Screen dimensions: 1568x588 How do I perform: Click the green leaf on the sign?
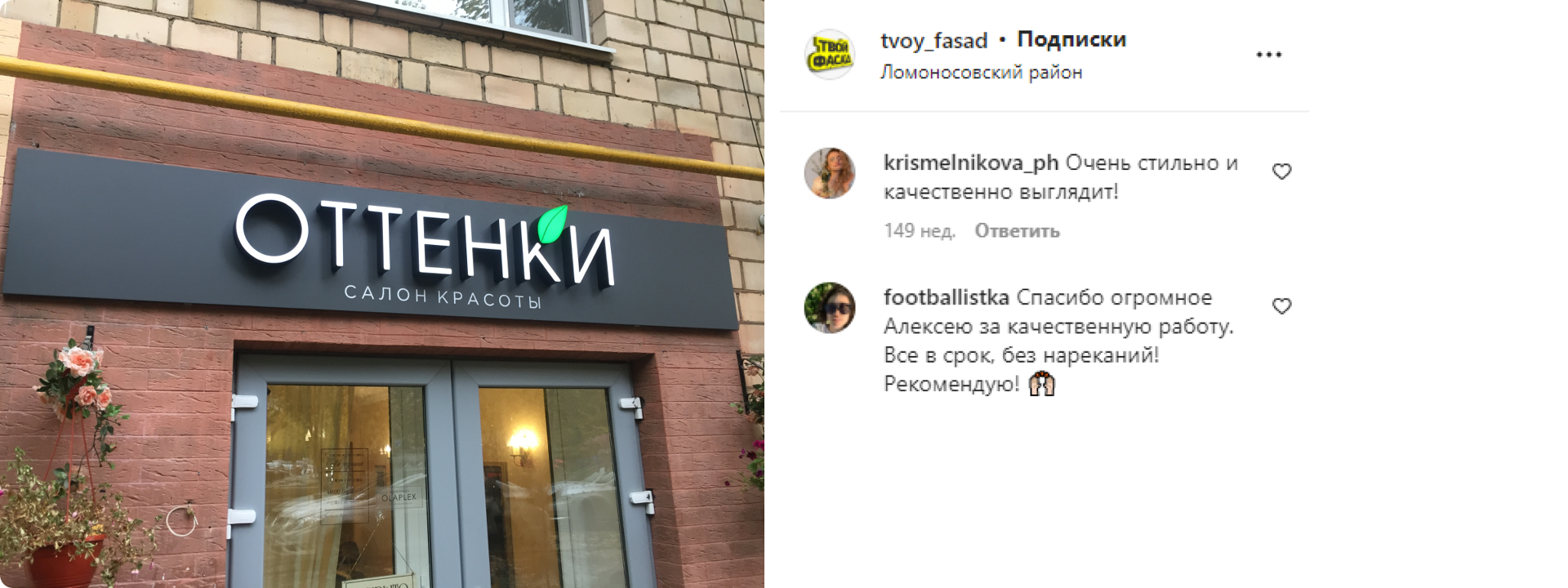pyautogui.click(x=552, y=224)
